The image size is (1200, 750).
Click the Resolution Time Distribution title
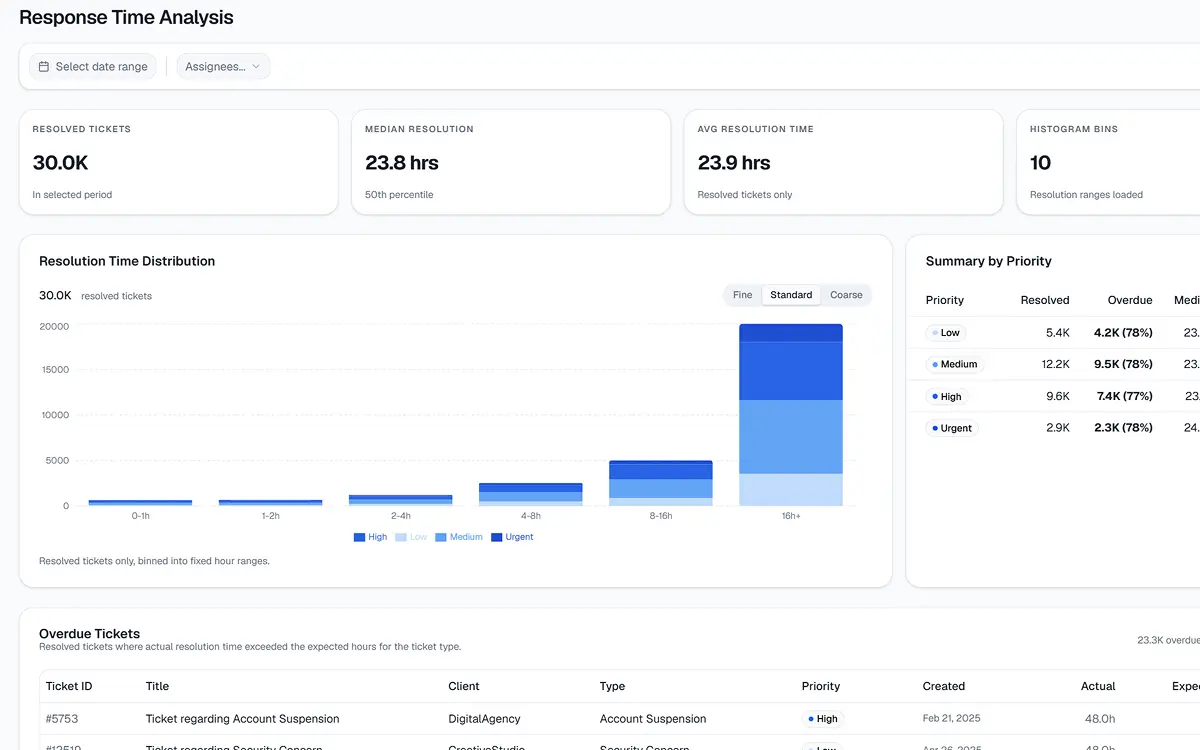coord(127,261)
